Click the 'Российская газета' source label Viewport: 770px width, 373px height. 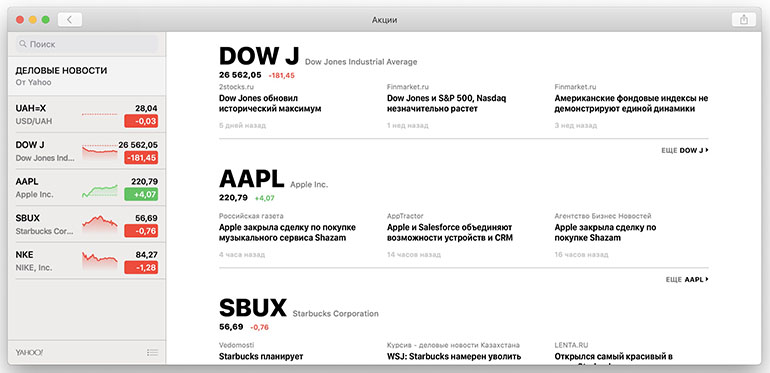pyautogui.click(x=251, y=216)
